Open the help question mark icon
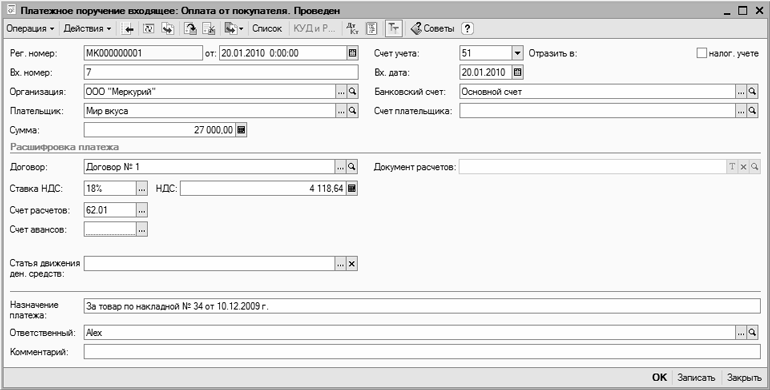Viewport: 770px width, 390px height. click(x=468, y=28)
